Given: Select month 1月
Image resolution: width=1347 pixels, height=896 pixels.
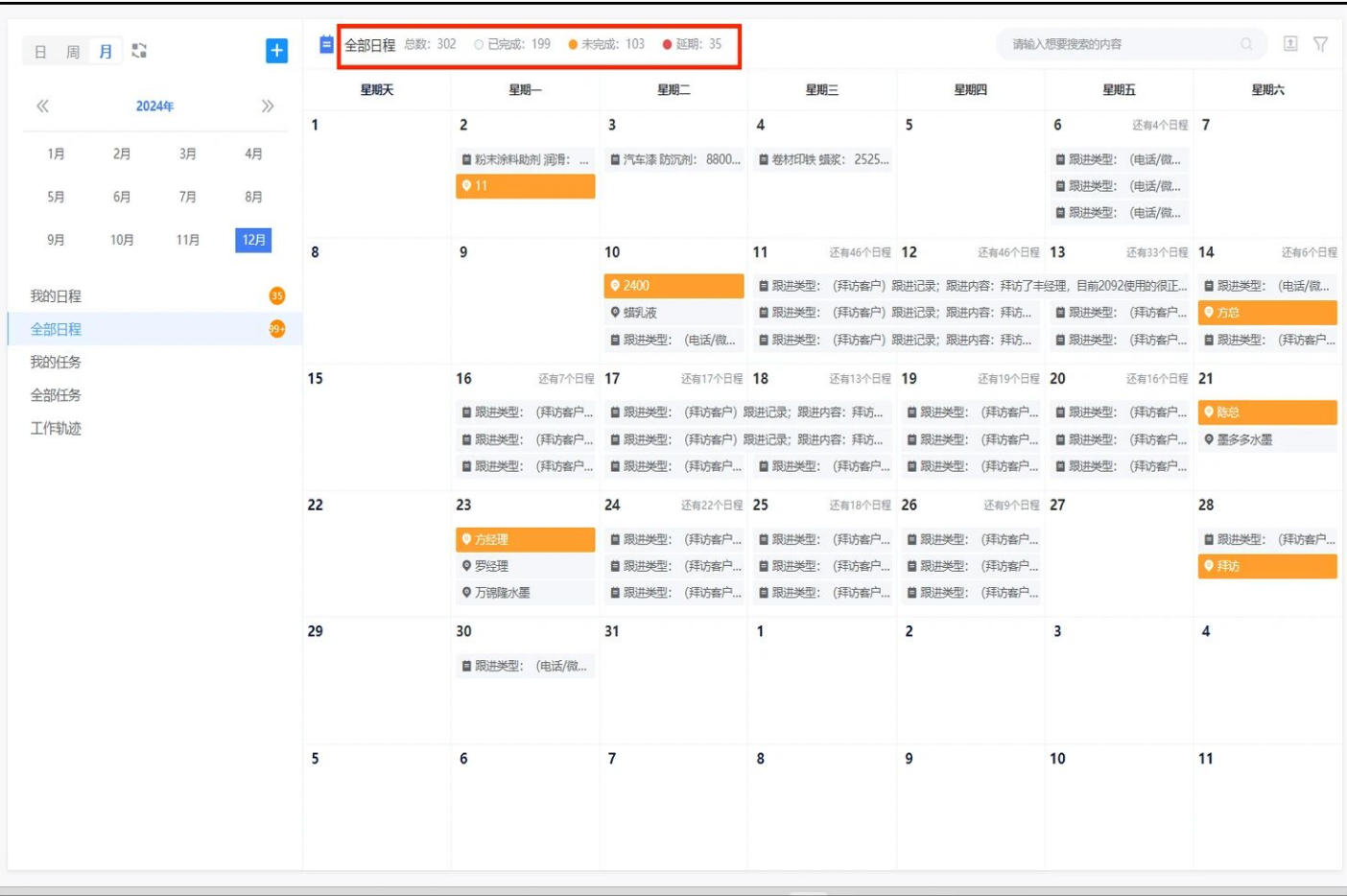Looking at the screenshot, I should tap(56, 153).
